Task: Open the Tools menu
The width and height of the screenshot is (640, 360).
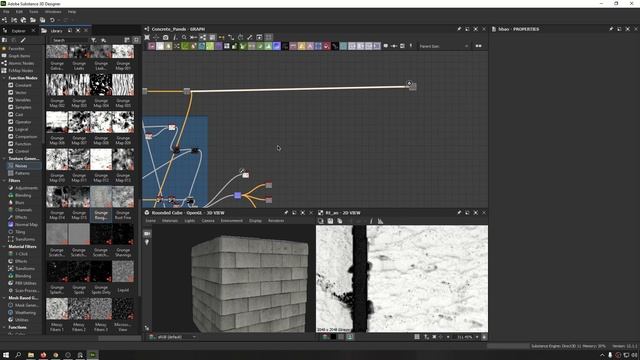Action: (x=33, y=12)
